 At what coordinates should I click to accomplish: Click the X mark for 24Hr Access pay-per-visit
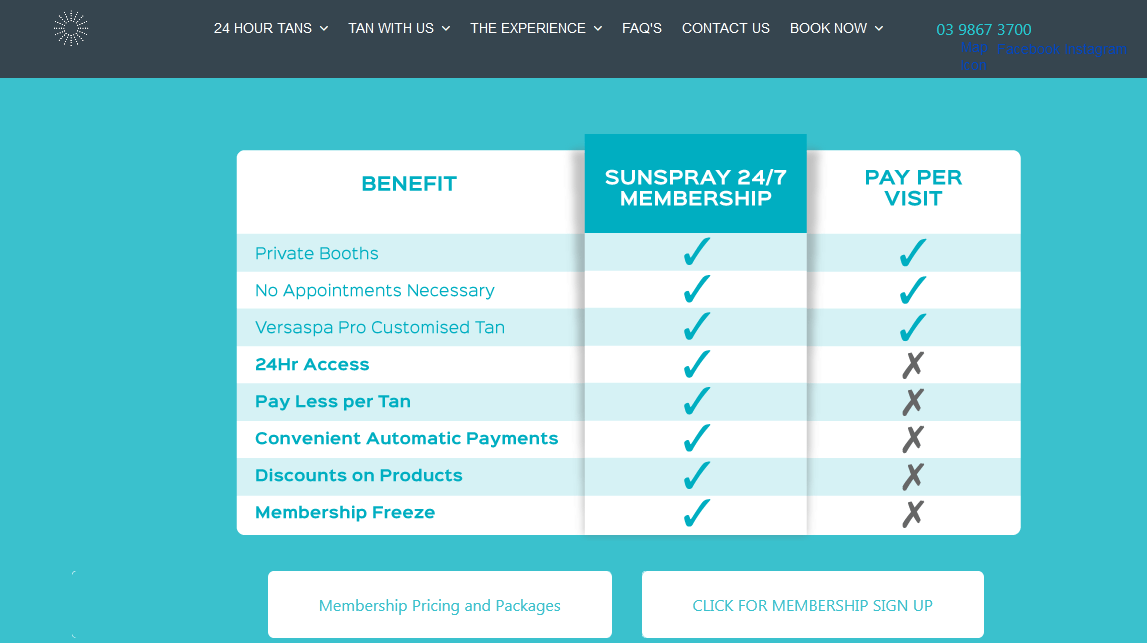[912, 364]
